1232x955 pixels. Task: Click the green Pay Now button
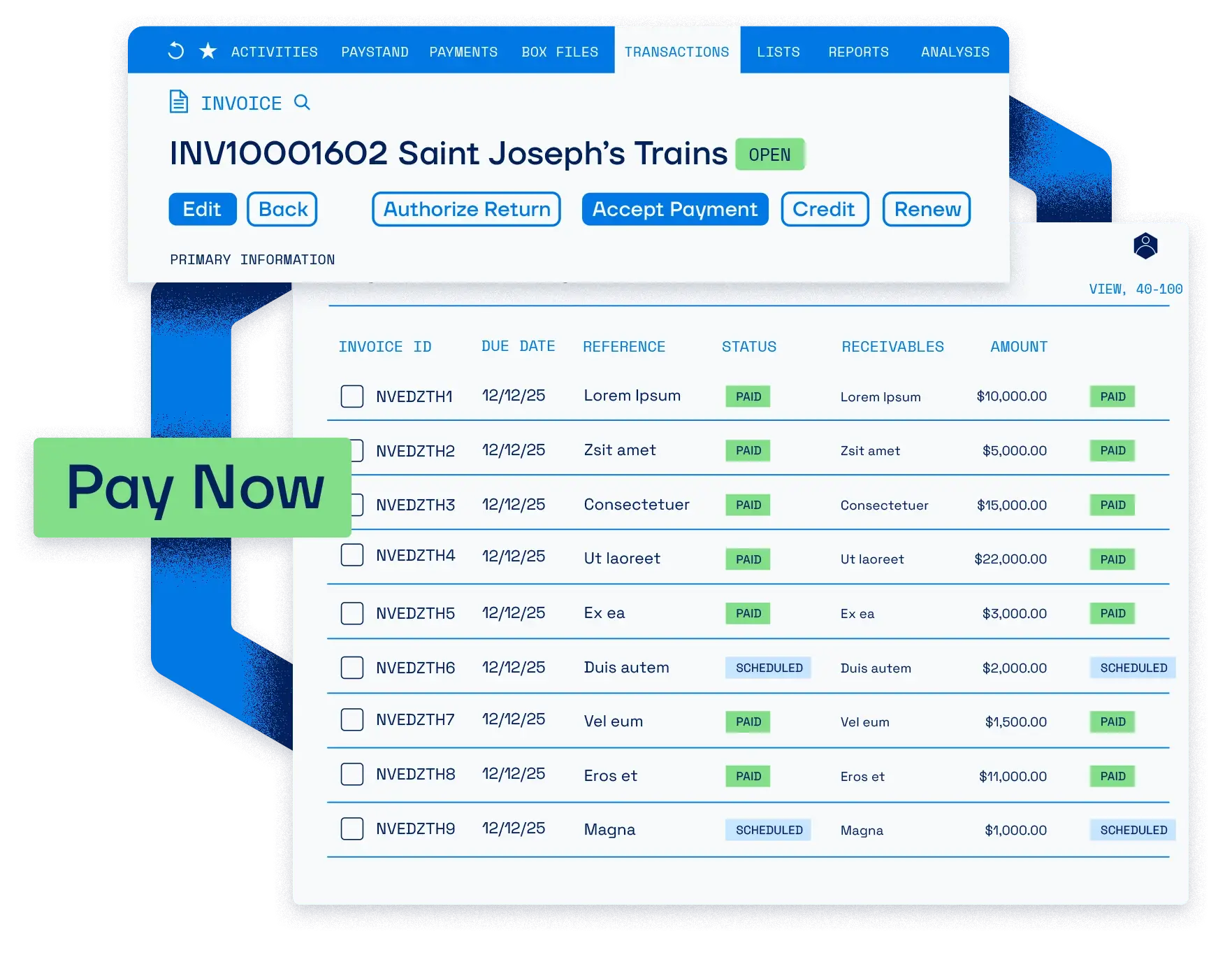[192, 487]
